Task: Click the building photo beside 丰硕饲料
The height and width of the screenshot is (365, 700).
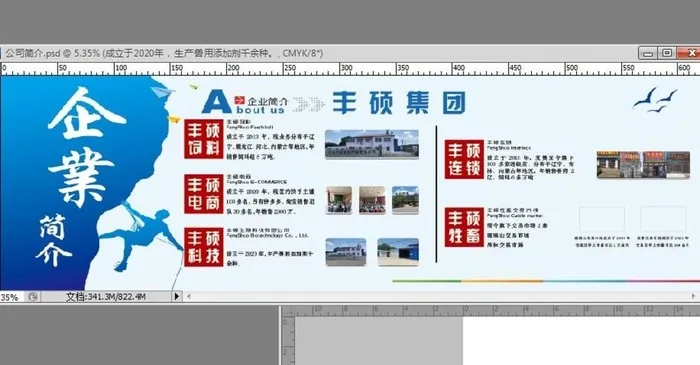Action: point(372,144)
